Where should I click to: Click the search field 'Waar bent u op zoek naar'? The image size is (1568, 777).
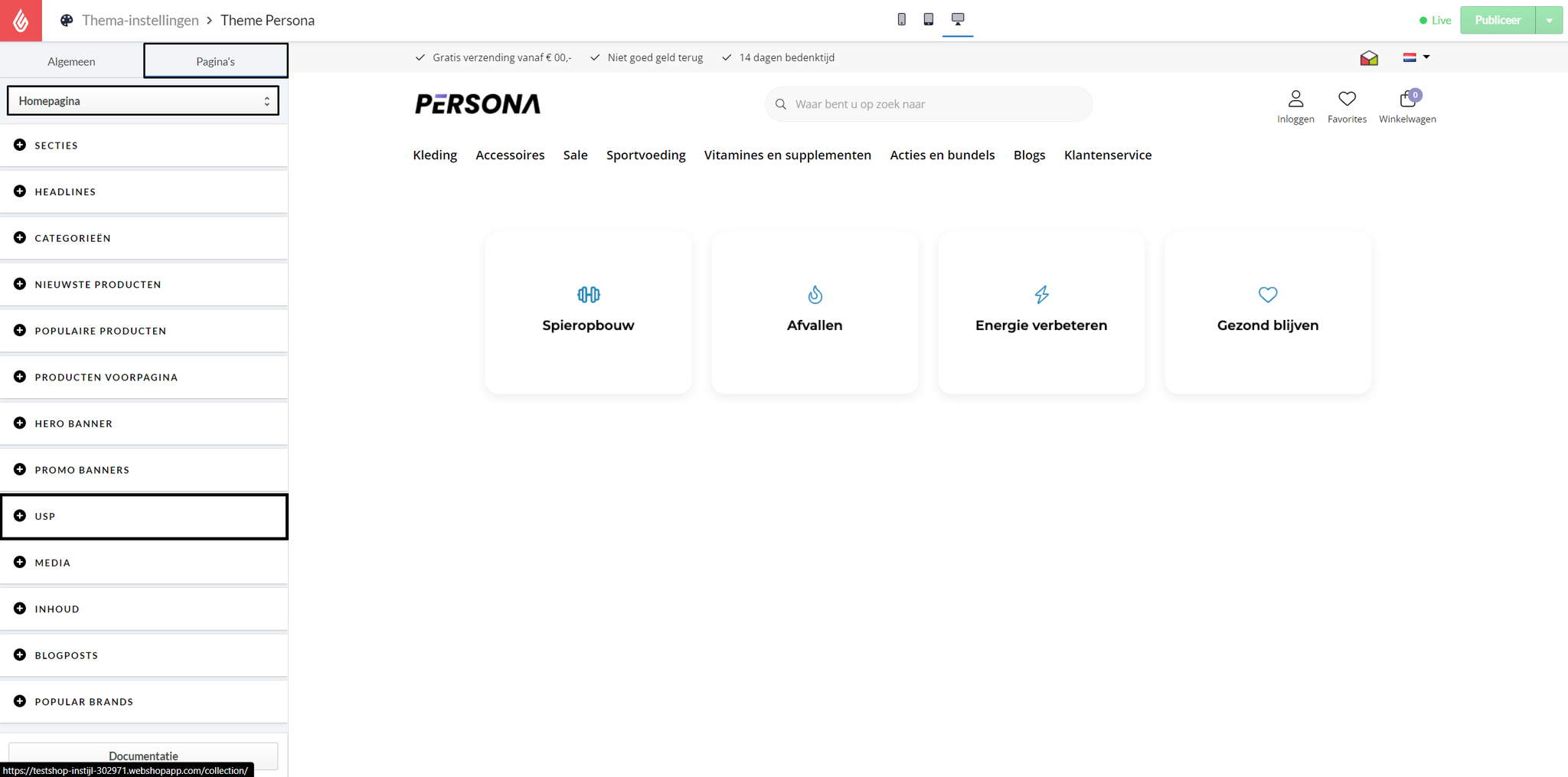(x=929, y=104)
